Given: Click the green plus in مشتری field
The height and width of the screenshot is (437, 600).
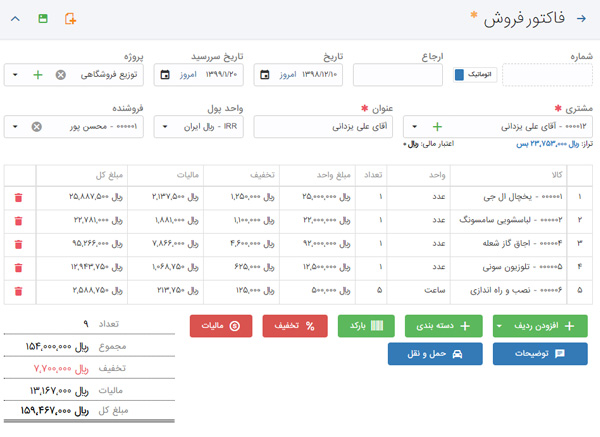Looking at the screenshot, I should point(436,127).
